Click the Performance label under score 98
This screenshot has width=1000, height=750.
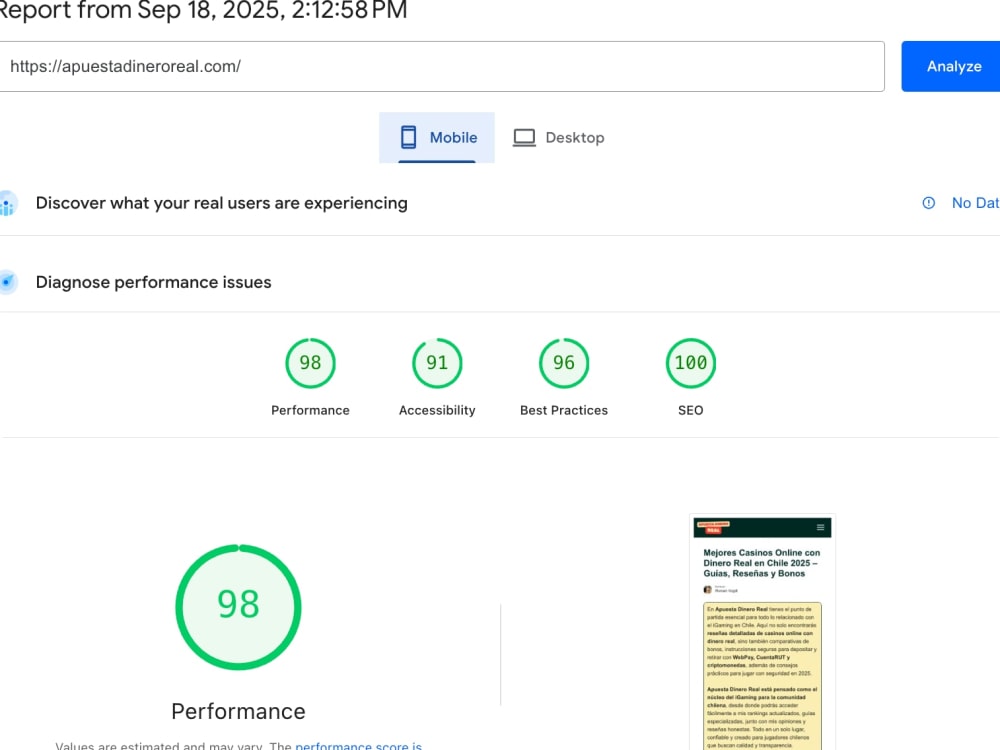tap(310, 410)
